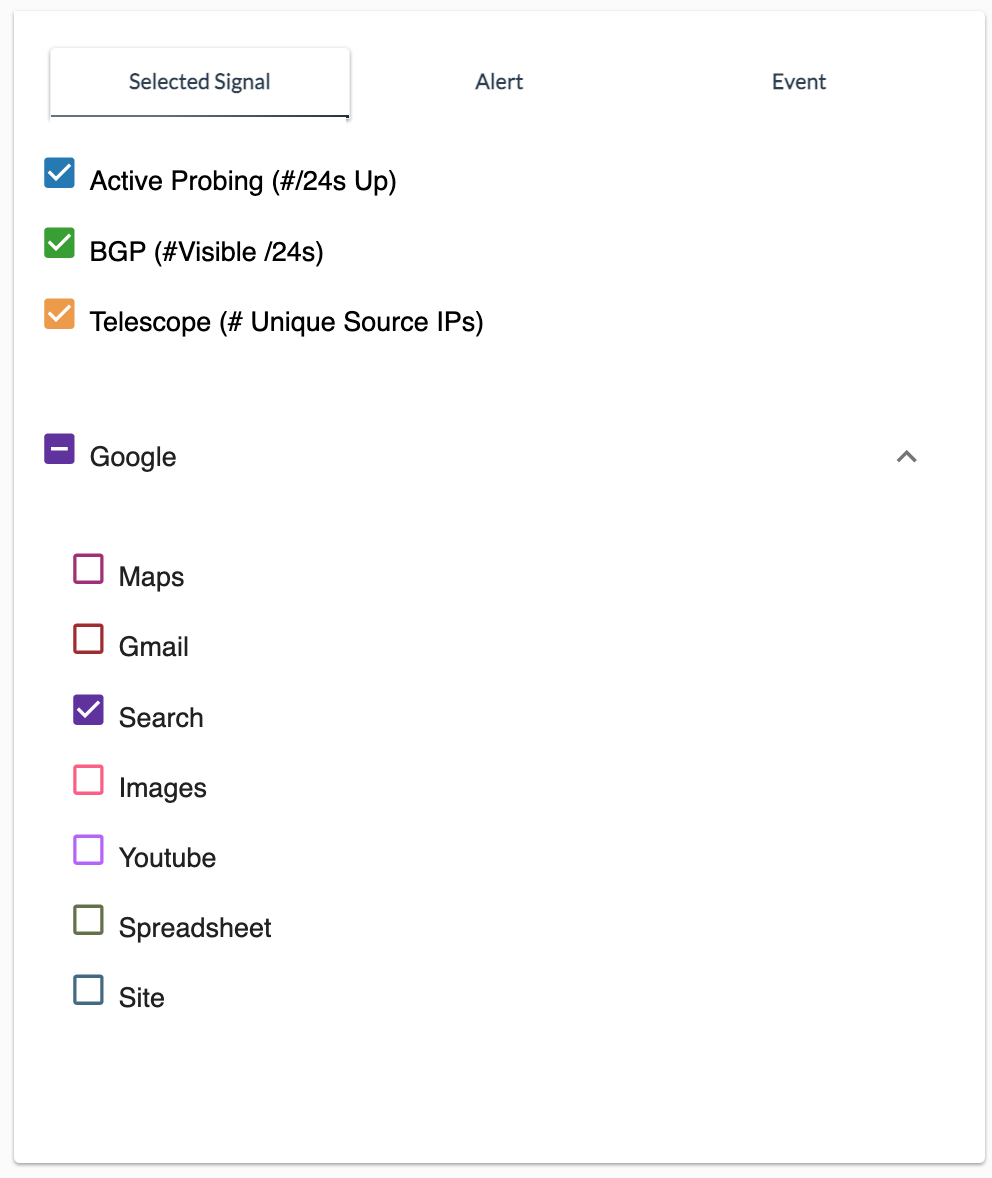Disable the Telescope Unique Source IPs checkbox

tap(59, 313)
